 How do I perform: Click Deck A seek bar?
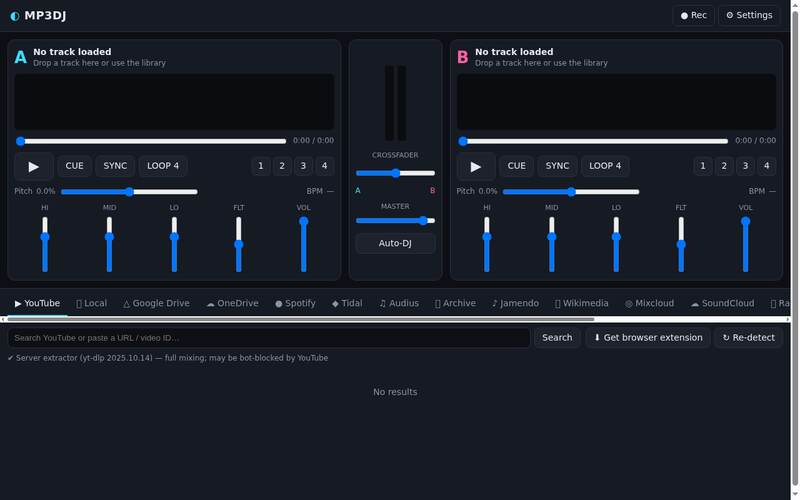151,141
